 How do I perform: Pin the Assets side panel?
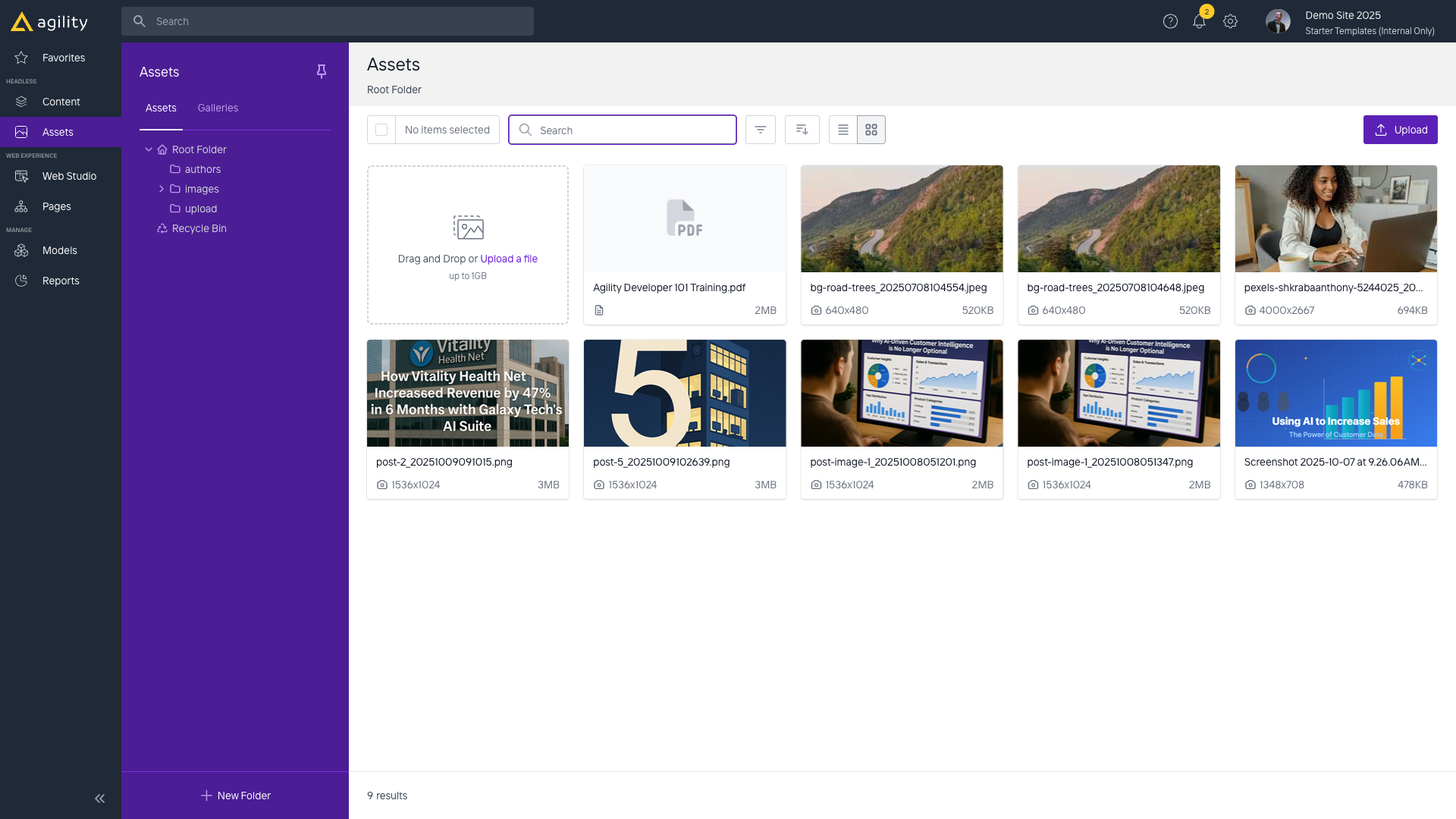[x=322, y=71]
